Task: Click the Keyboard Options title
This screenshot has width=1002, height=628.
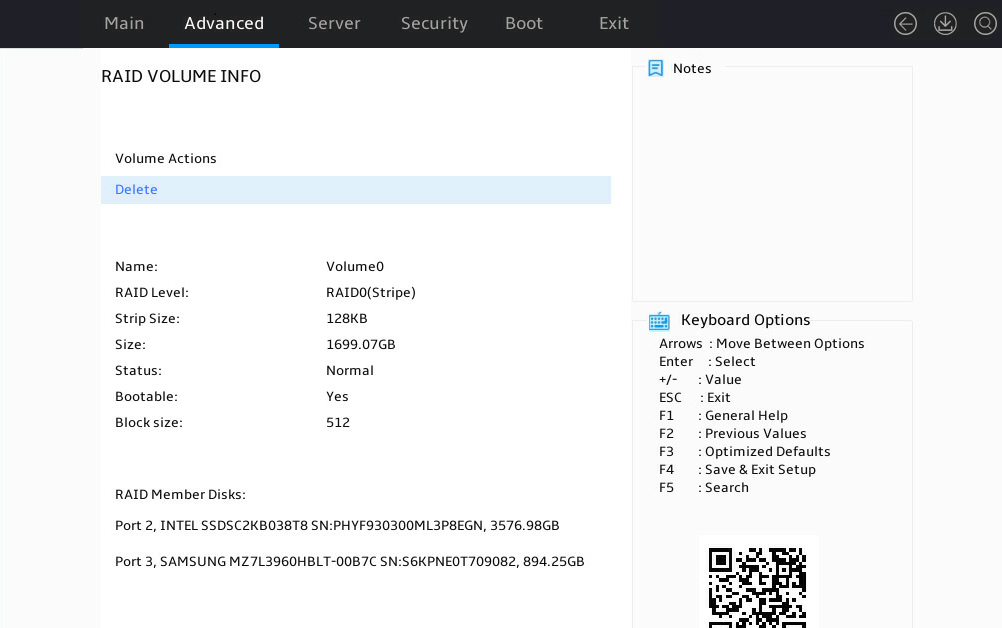Action: 745,320
